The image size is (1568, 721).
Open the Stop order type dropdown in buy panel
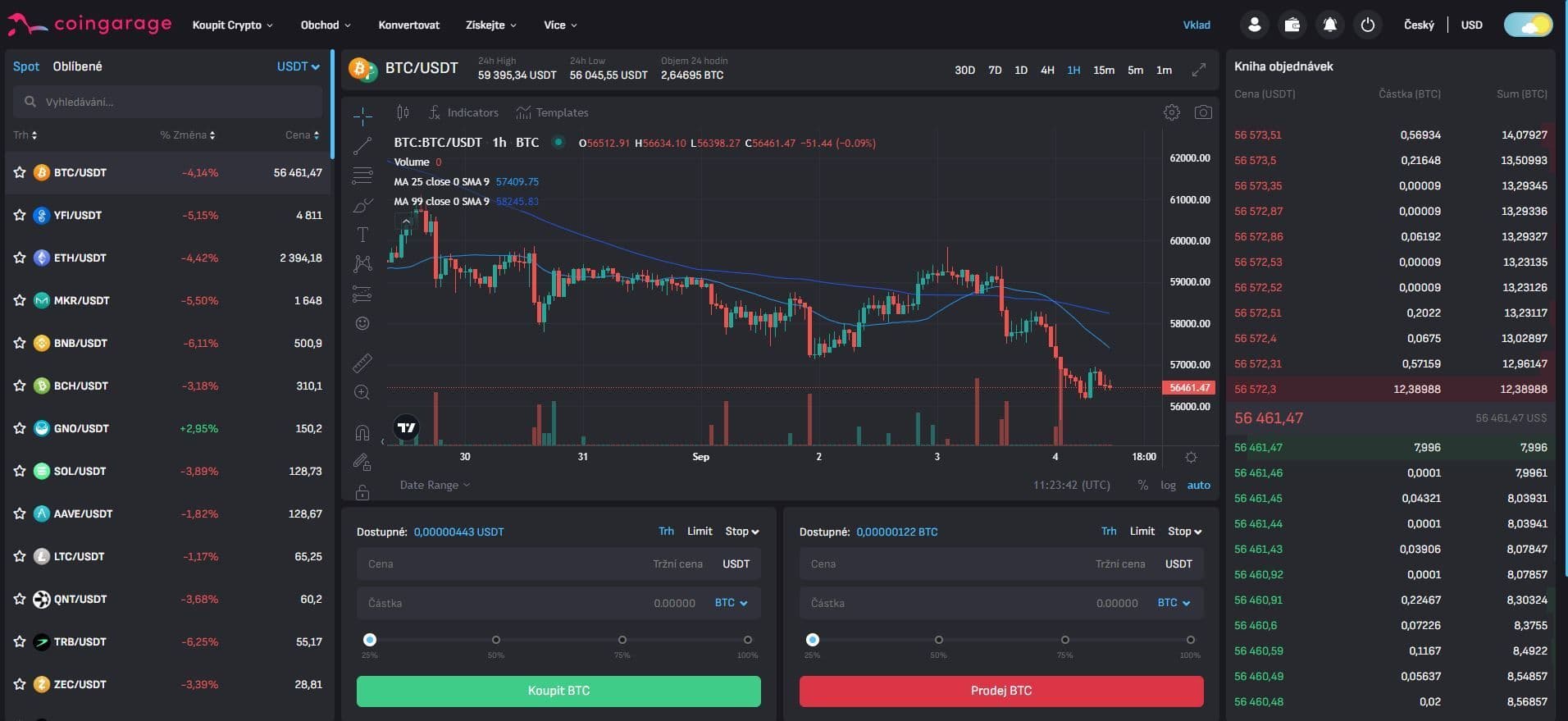(x=741, y=532)
